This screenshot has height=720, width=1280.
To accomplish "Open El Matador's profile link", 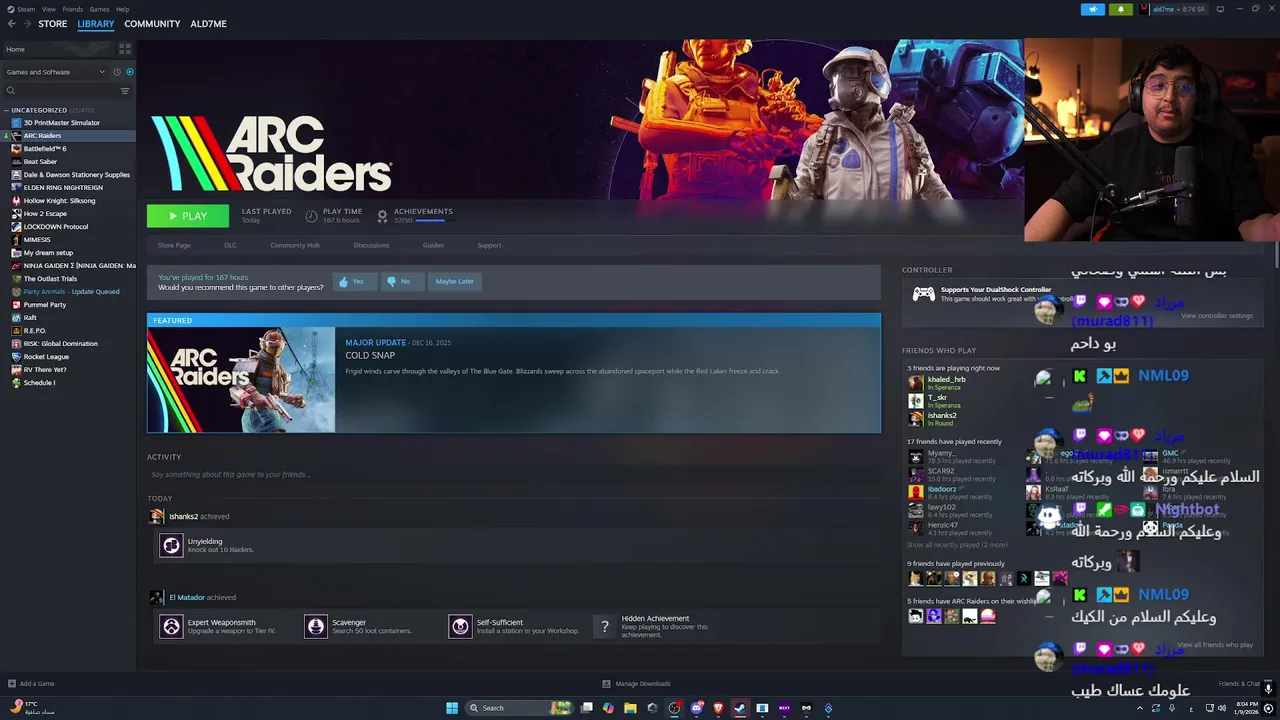I will coord(187,598).
